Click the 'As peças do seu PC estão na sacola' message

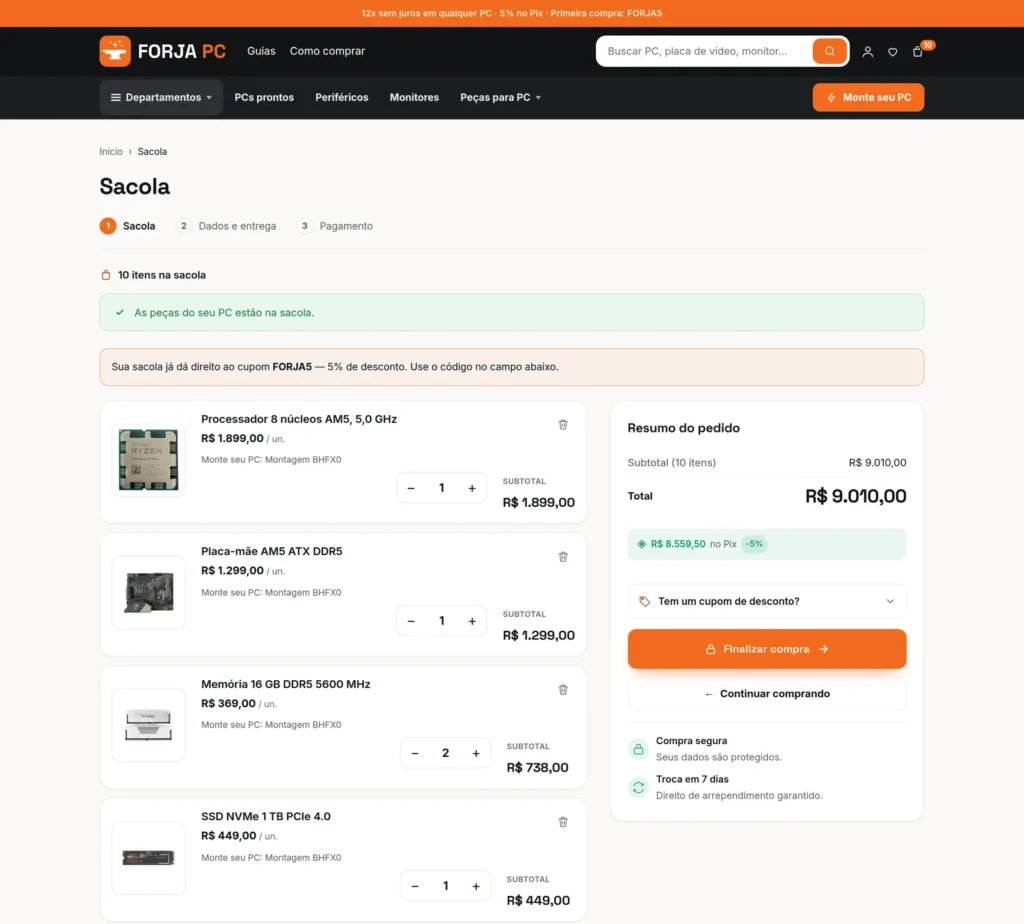pyautogui.click(x=512, y=313)
